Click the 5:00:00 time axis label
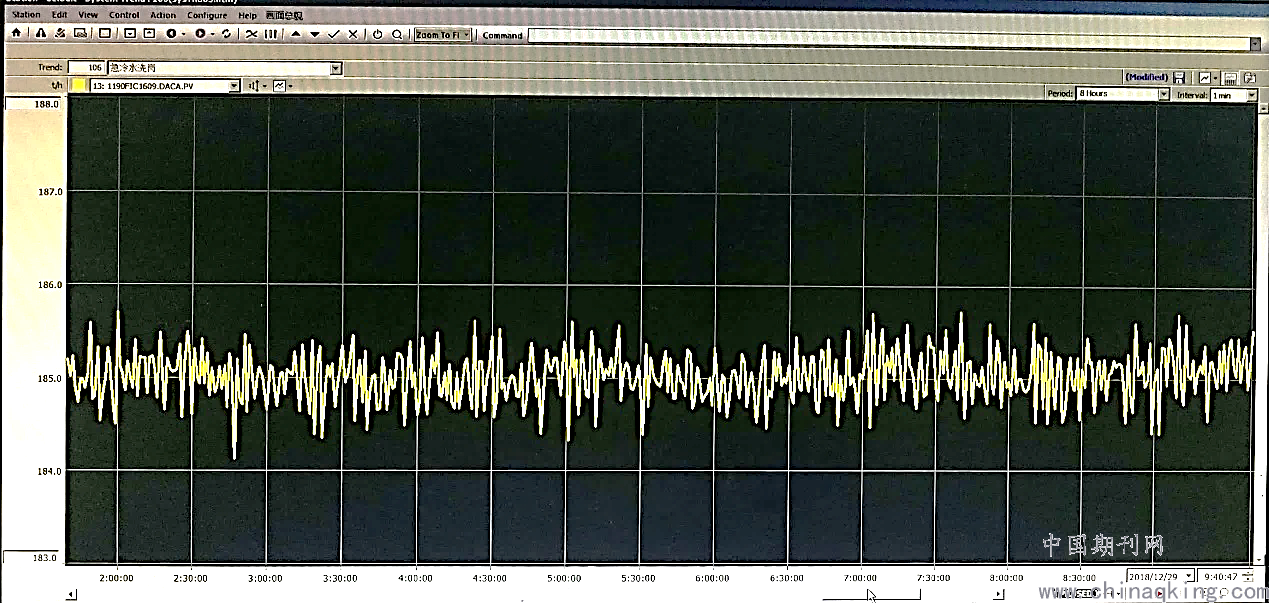Screen dimensions: 1269x603 [x=564, y=578]
